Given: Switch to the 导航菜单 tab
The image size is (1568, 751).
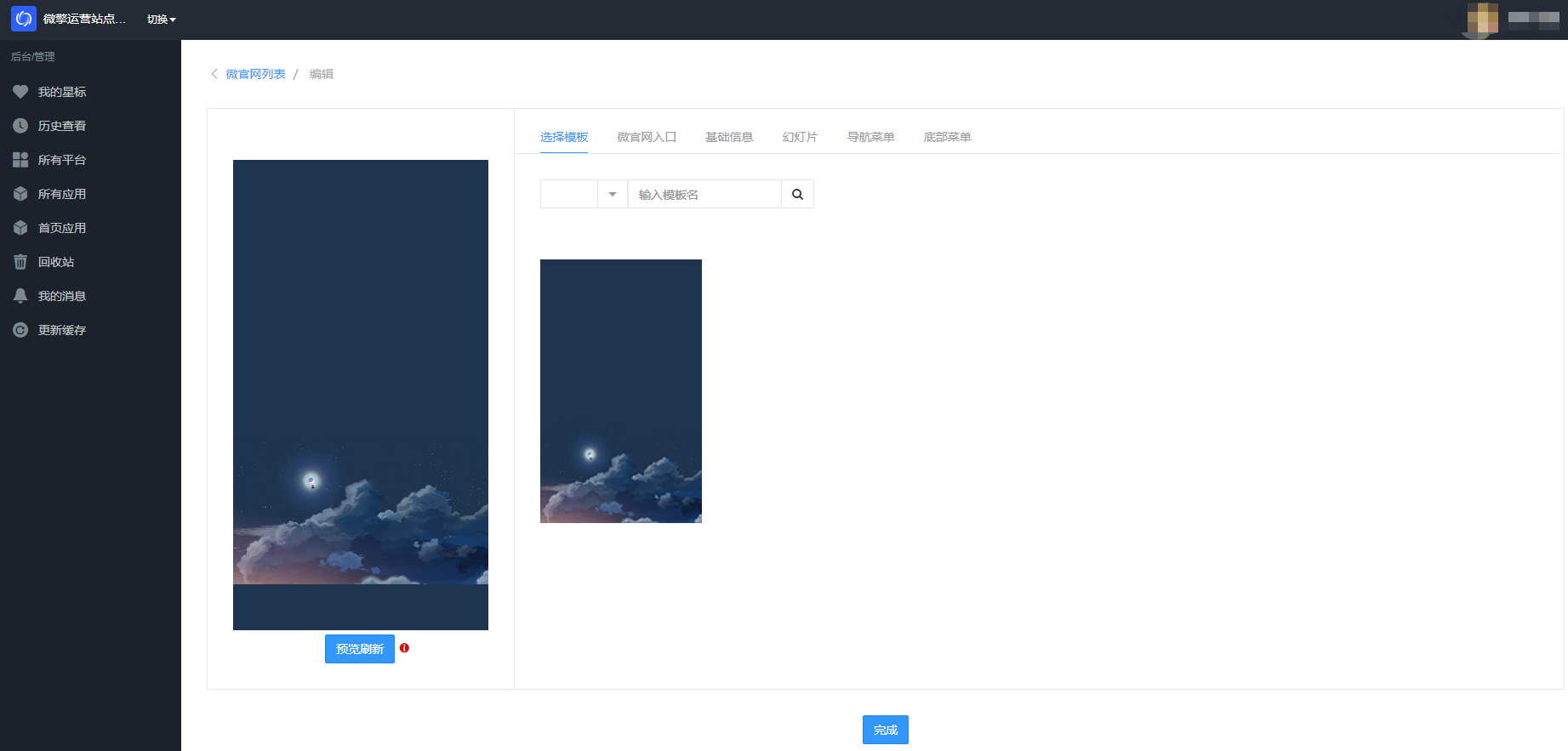Looking at the screenshot, I should click(x=870, y=137).
